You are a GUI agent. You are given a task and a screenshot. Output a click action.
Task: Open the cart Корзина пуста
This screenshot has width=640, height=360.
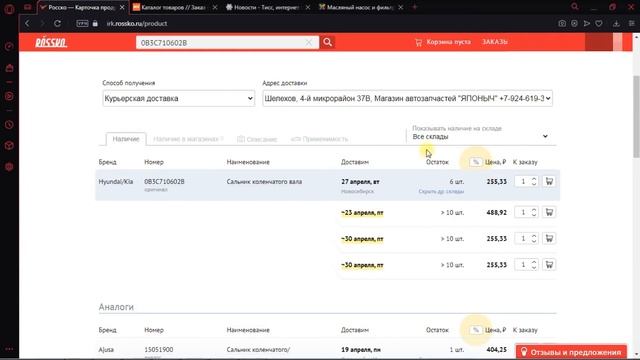[x=443, y=42]
